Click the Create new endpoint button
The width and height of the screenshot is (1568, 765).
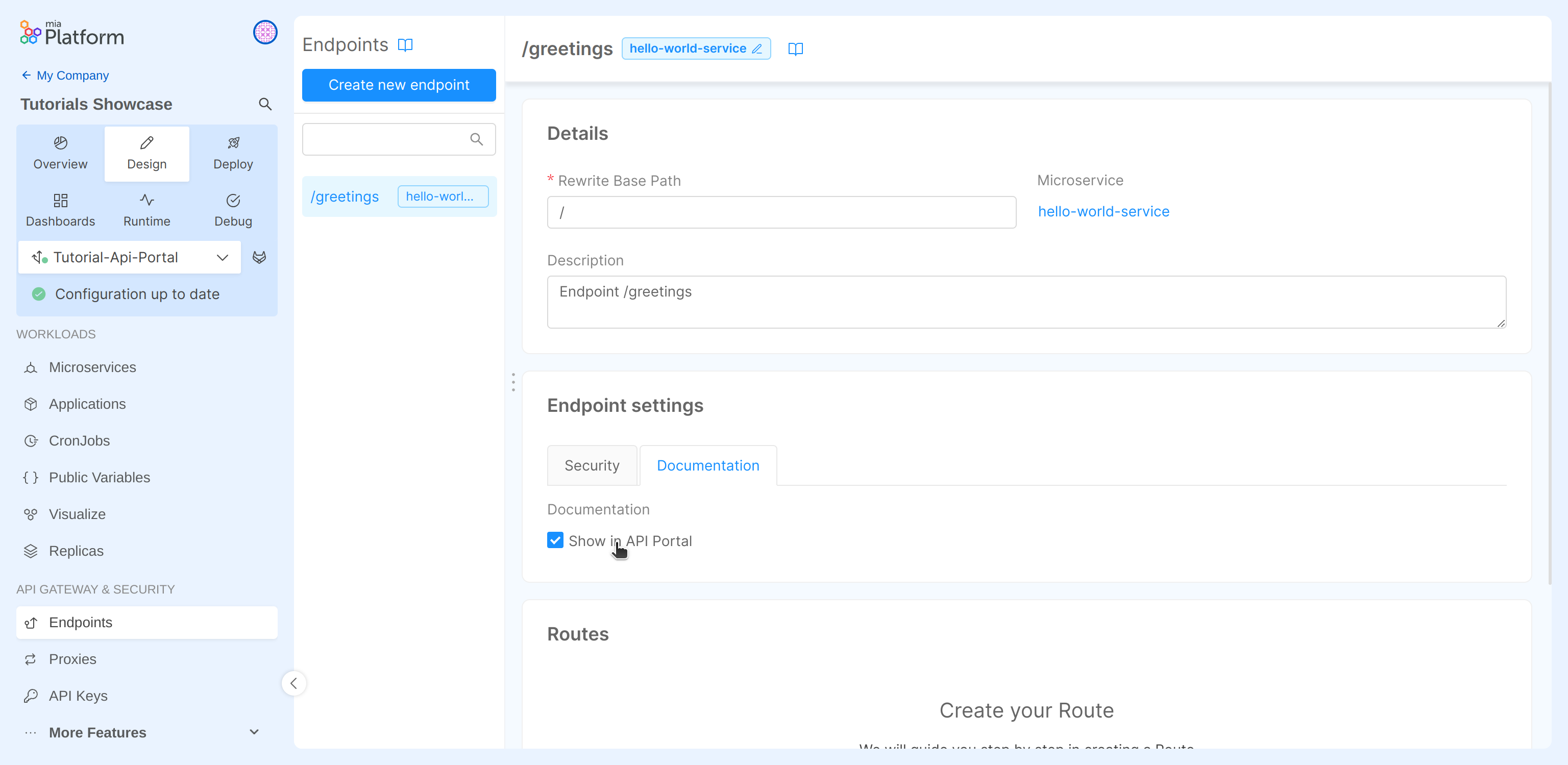pyautogui.click(x=399, y=85)
